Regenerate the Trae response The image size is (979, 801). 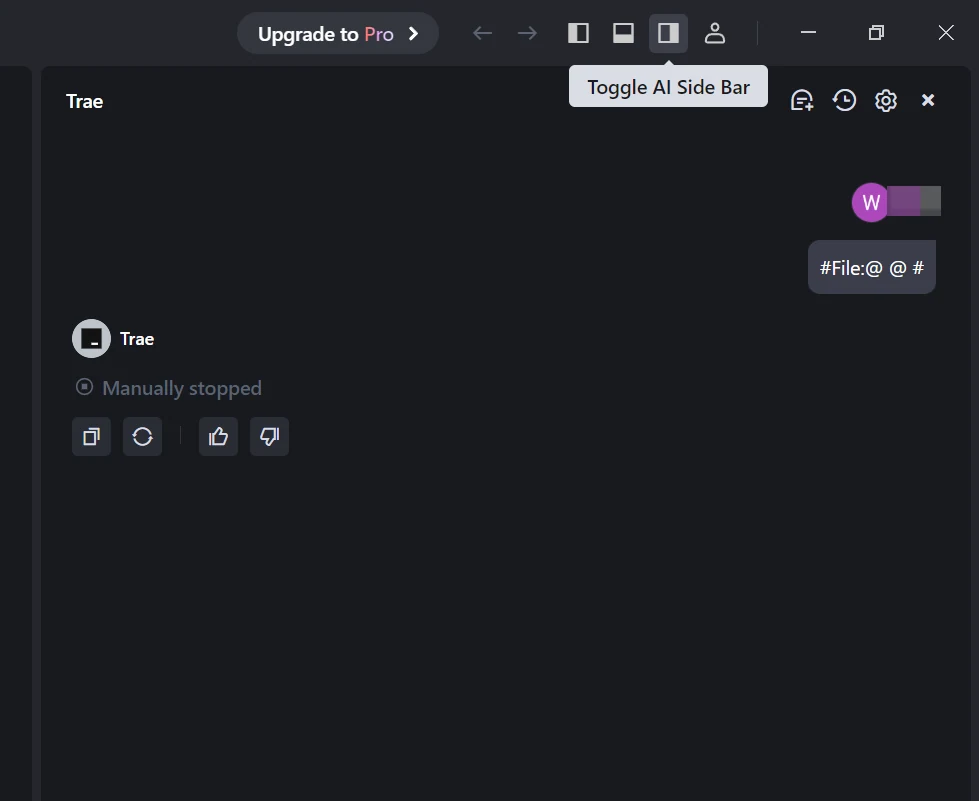click(142, 436)
